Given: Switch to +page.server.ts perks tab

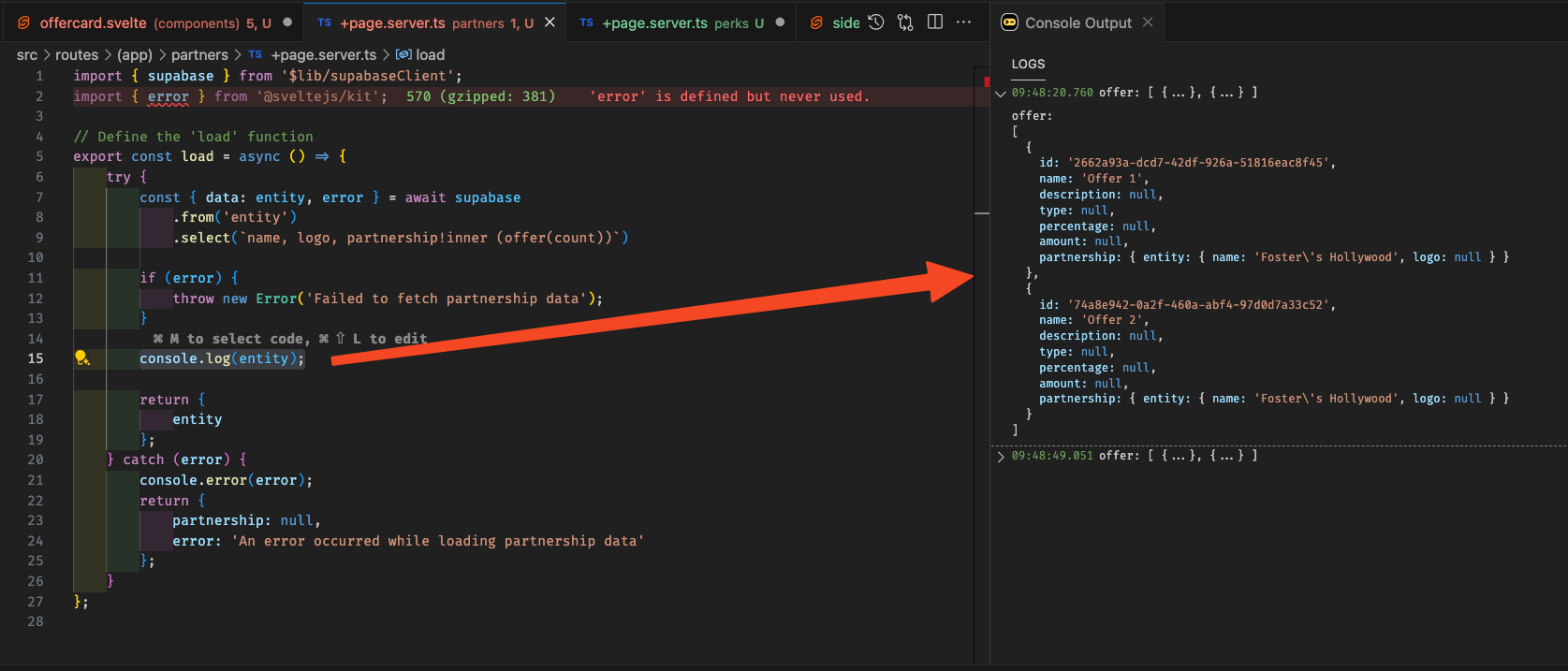Looking at the screenshot, I should (682, 22).
